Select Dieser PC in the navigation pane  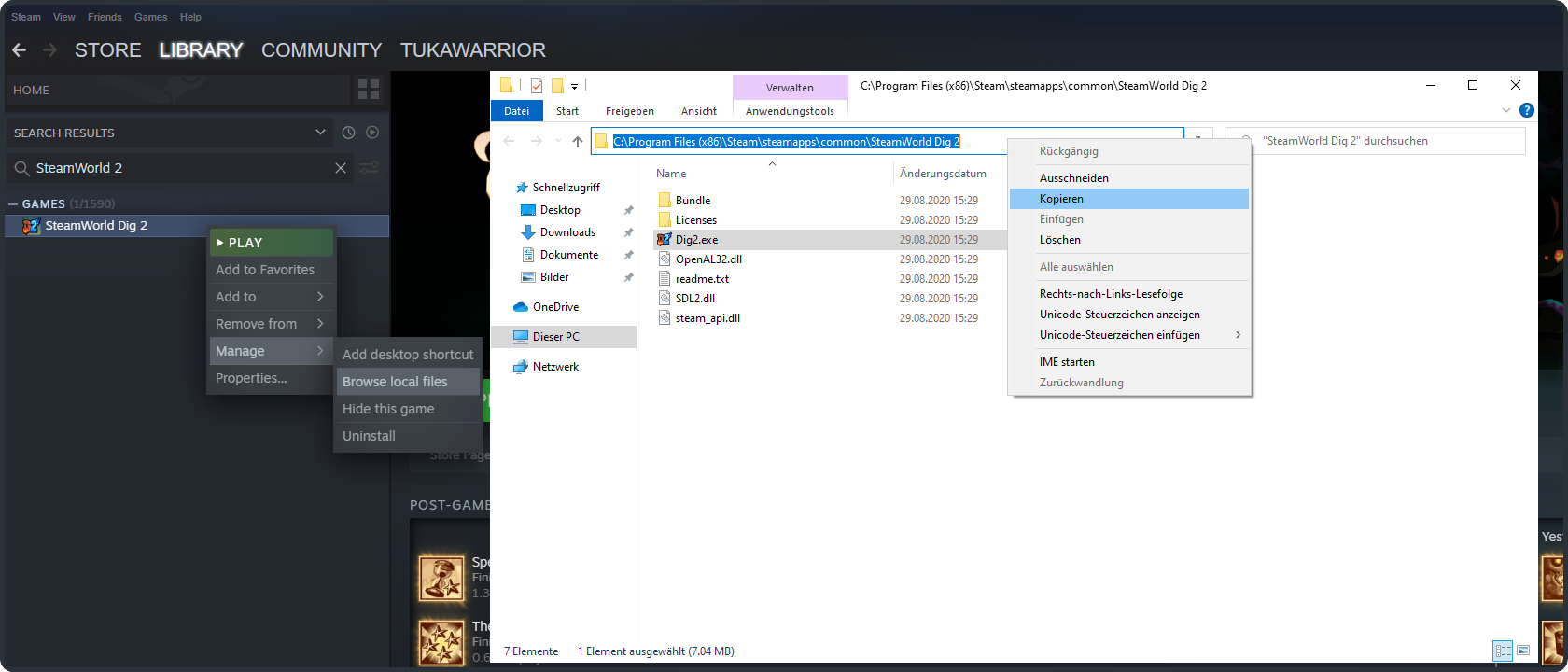[x=566, y=337]
